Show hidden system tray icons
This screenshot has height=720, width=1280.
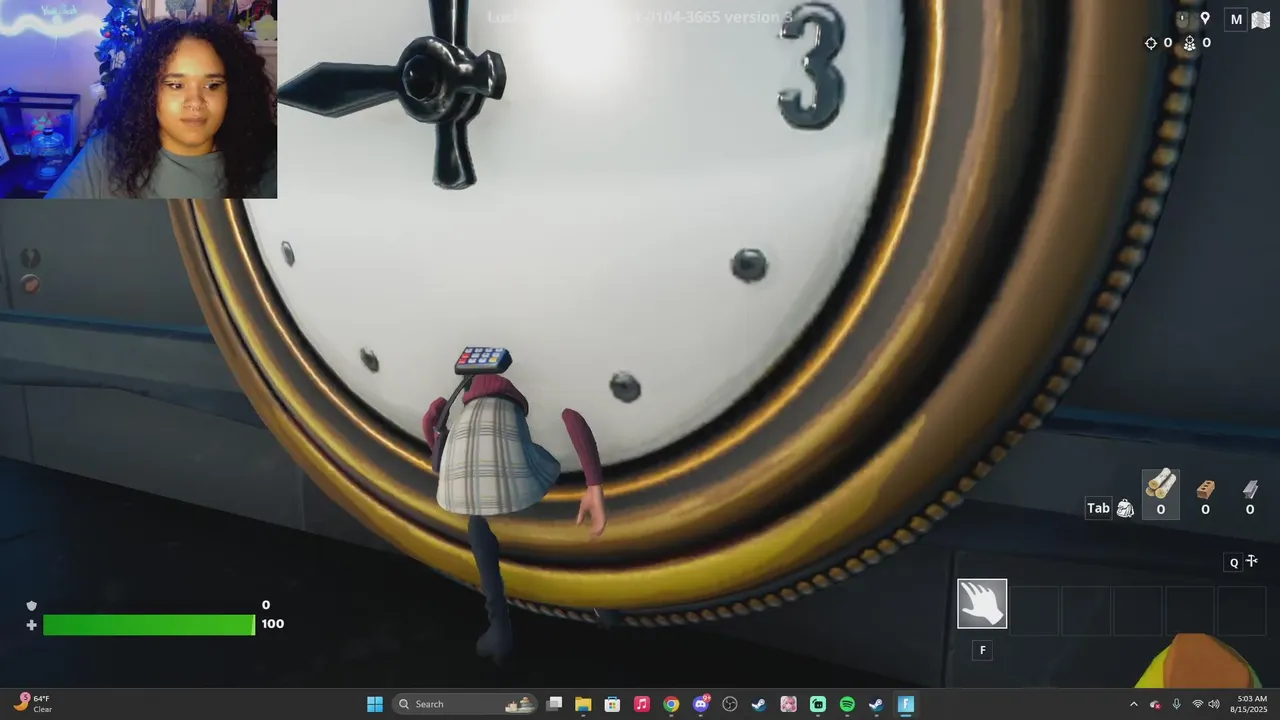pyautogui.click(x=1133, y=704)
